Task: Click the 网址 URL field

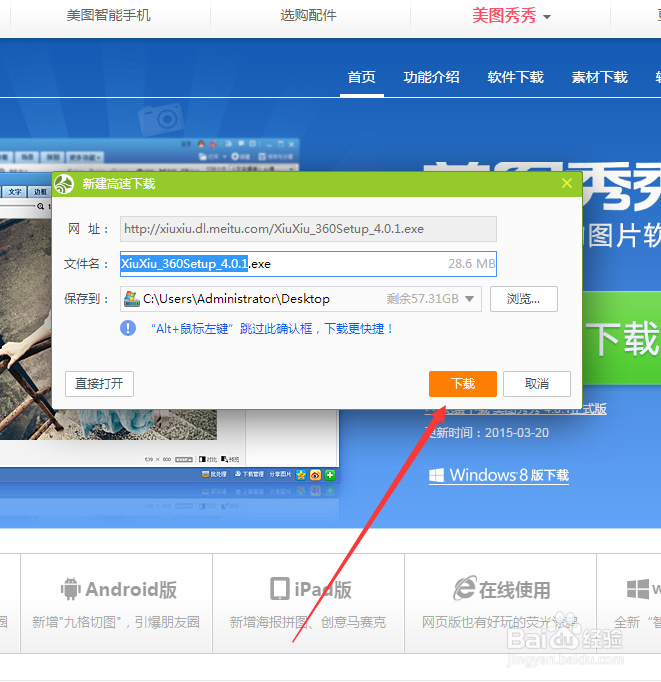Action: point(308,229)
